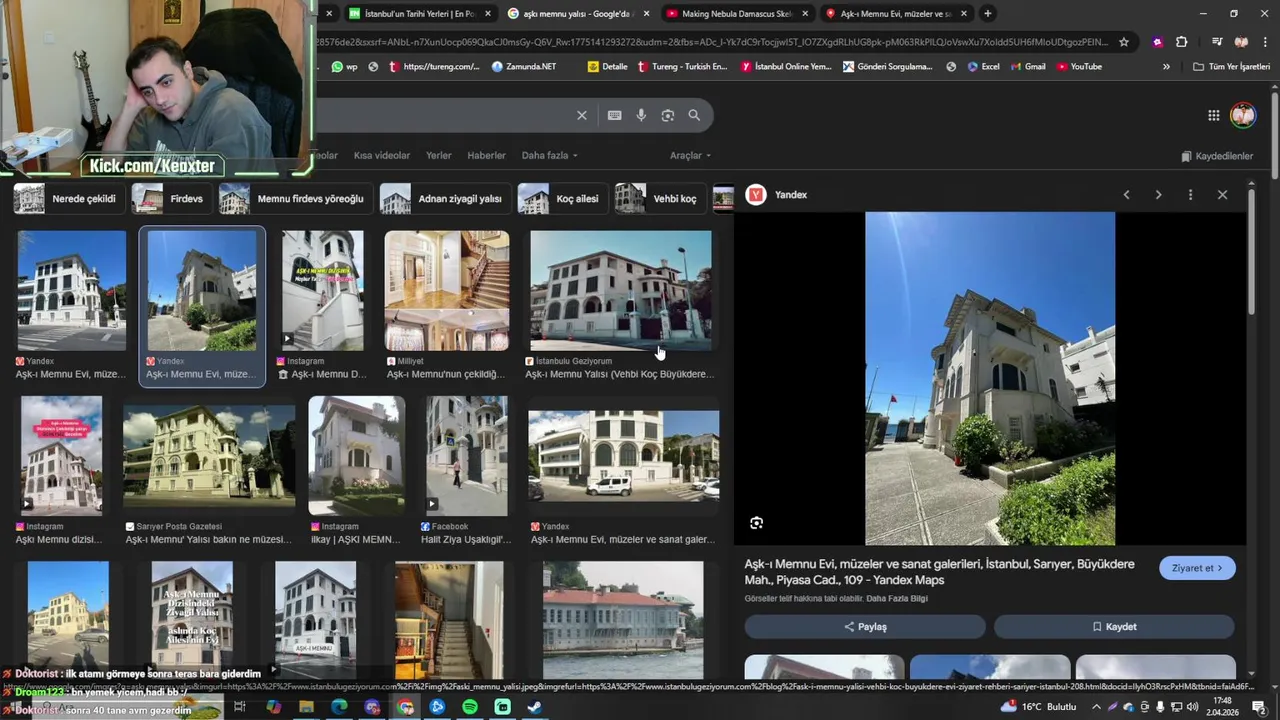Expand the 'Daha fazla' filter dropdown
The width and height of the screenshot is (1280, 720).
[x=549, y=156]
